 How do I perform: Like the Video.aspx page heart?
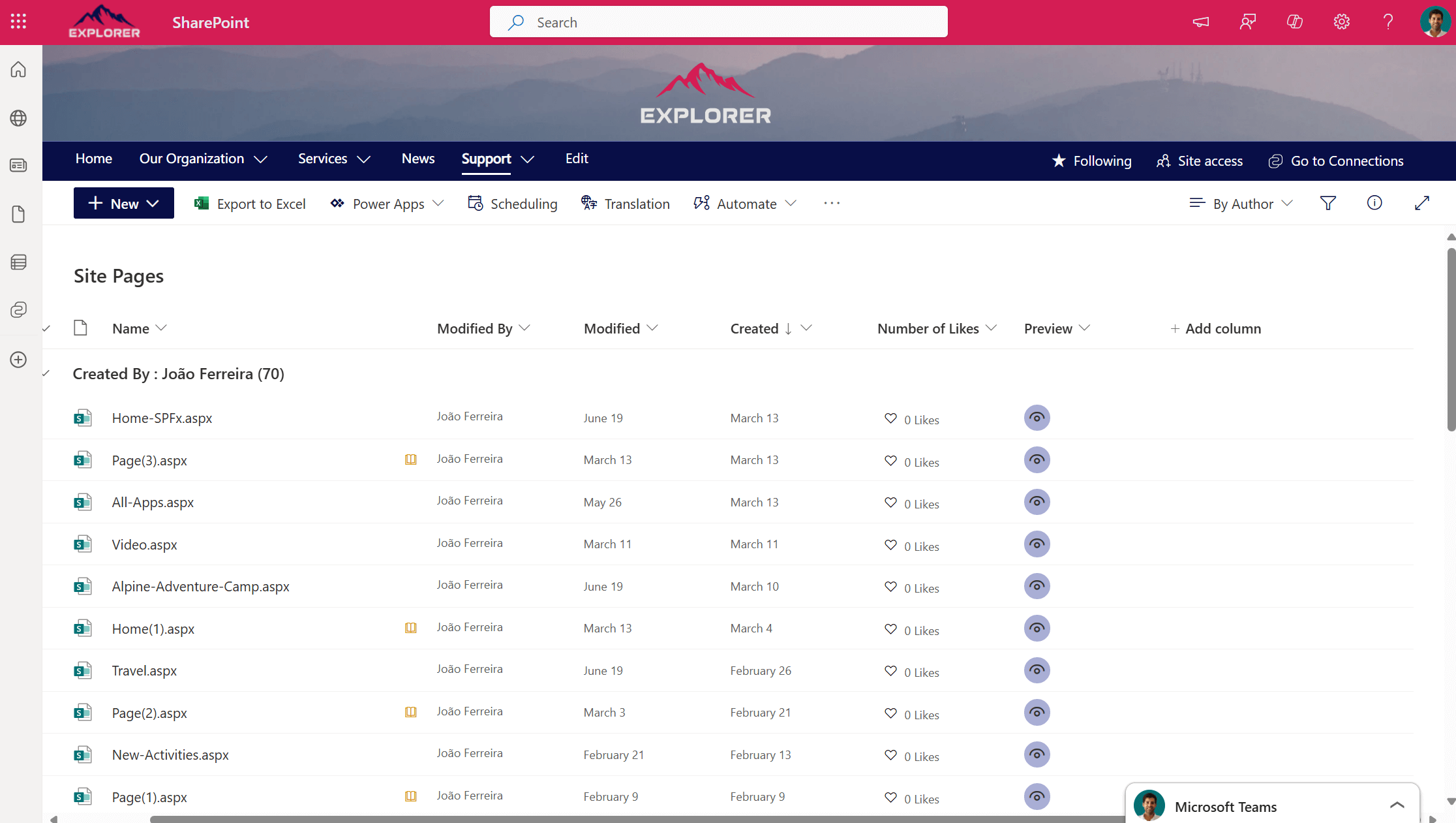(x=890, y=546)
